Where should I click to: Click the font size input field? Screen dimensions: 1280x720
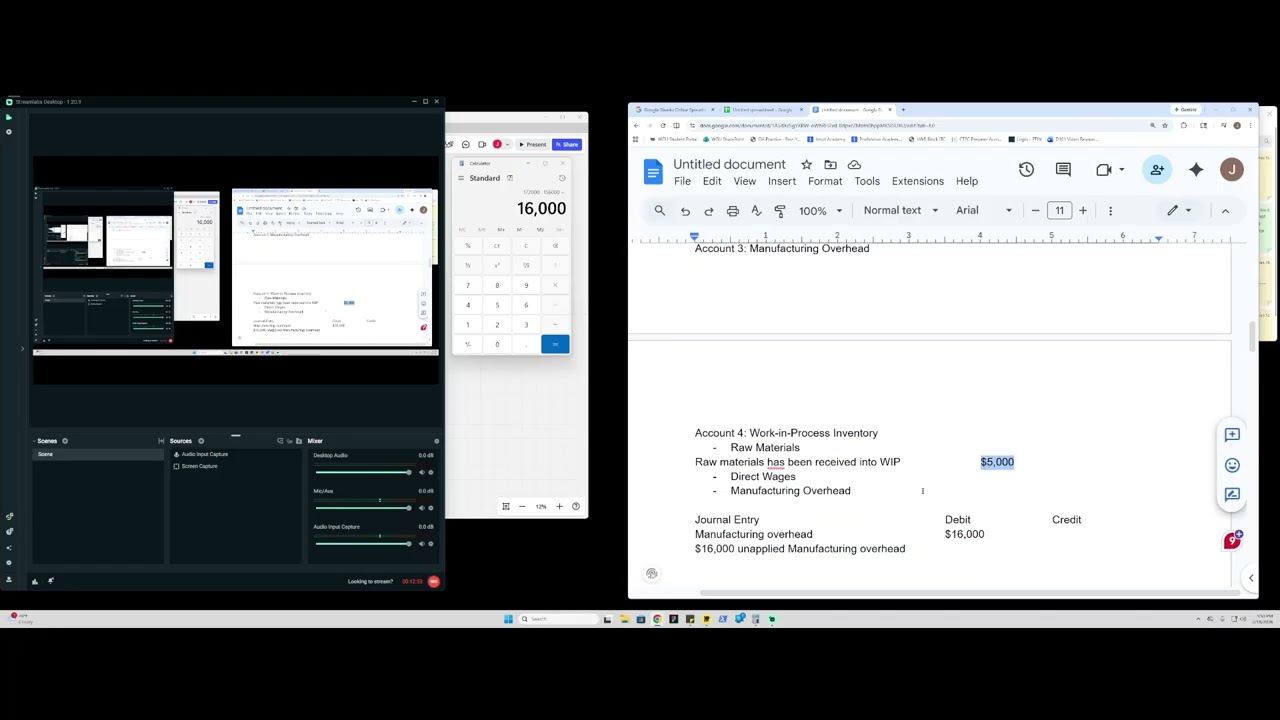coord(1059,211)
